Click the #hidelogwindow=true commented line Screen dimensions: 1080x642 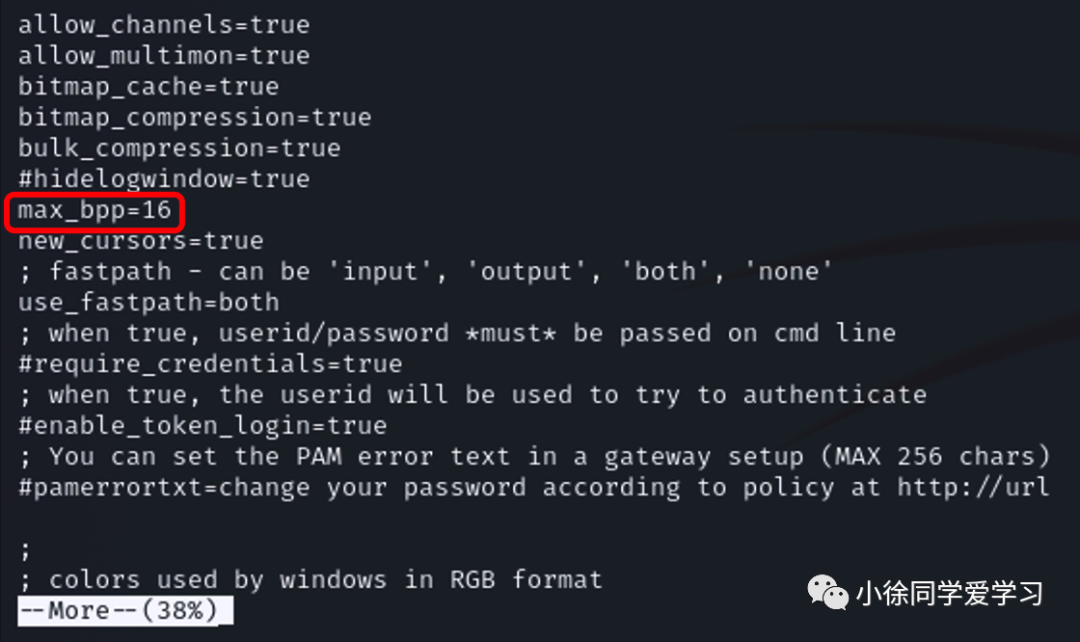coord(164,180)
